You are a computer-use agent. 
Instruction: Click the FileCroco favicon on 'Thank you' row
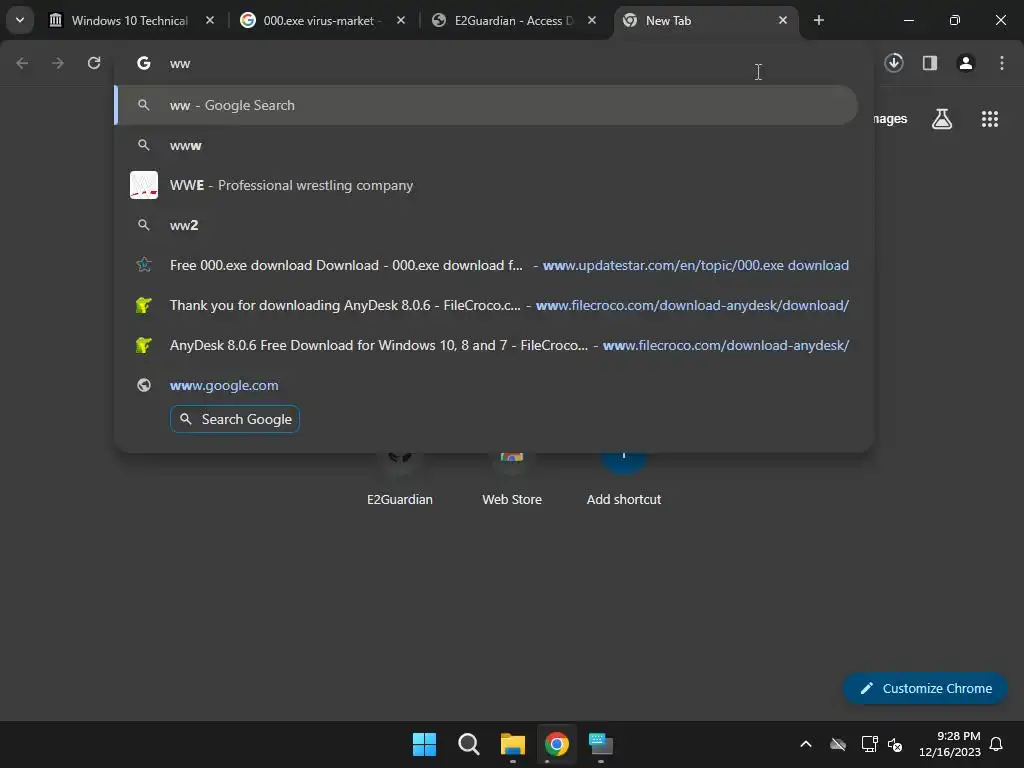[144, 305]
